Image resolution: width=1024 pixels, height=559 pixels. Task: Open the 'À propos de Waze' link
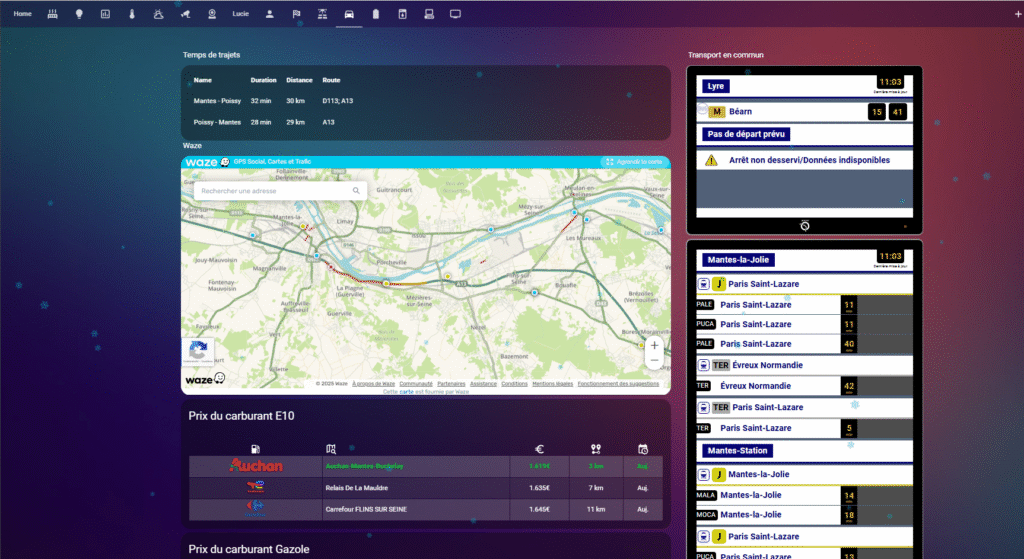(372, 383)
